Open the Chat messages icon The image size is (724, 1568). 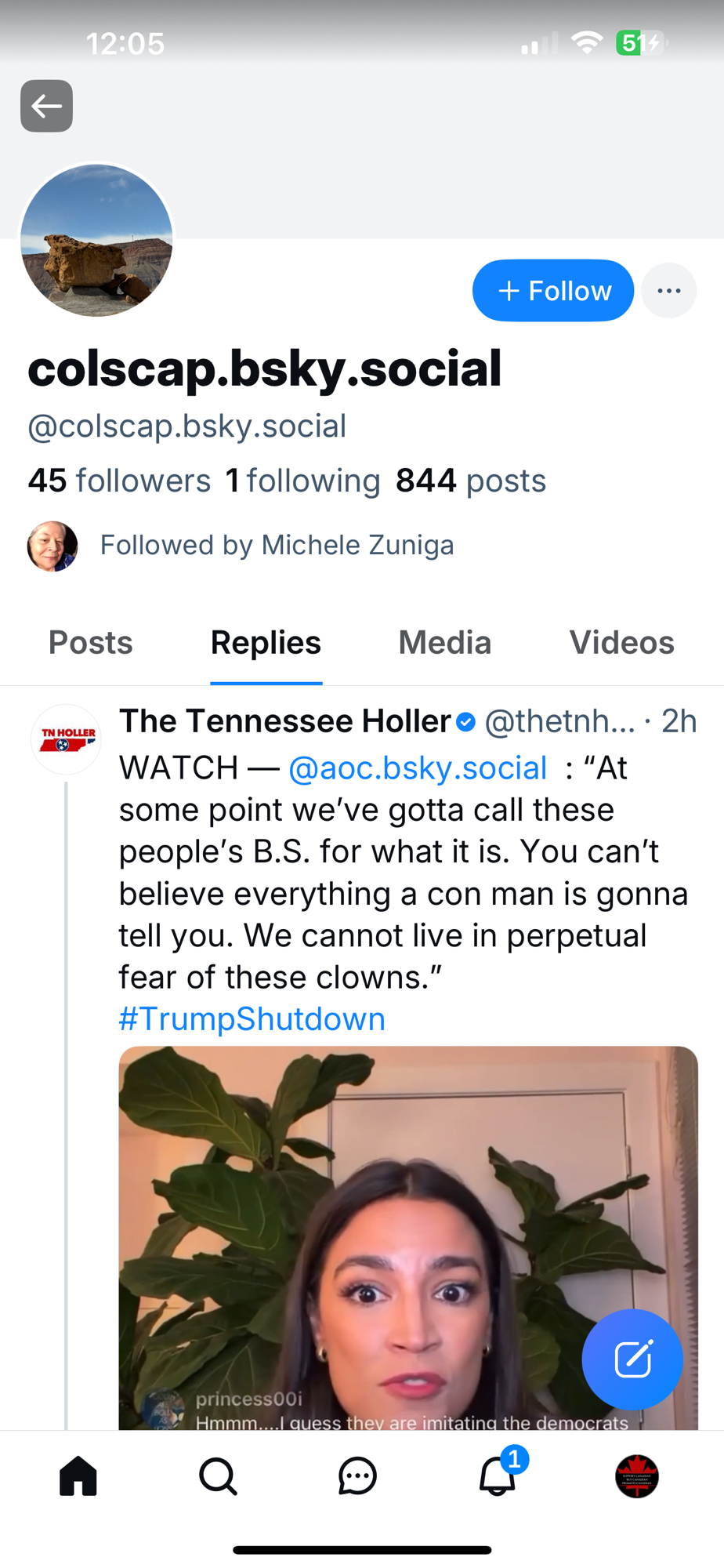(x=357, y=1476)
